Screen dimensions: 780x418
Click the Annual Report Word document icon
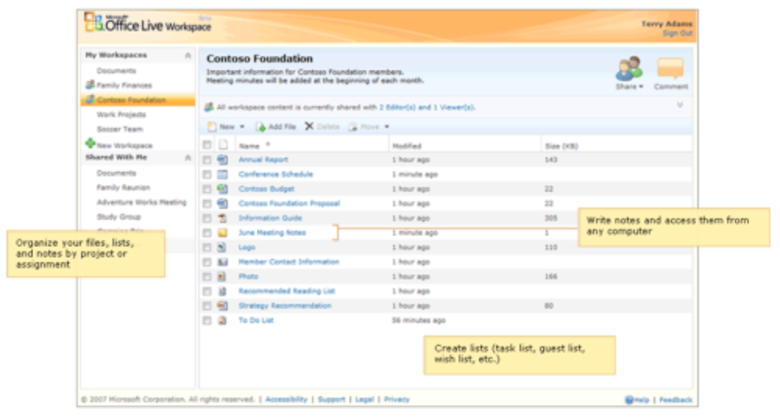(x=222, y=160)
